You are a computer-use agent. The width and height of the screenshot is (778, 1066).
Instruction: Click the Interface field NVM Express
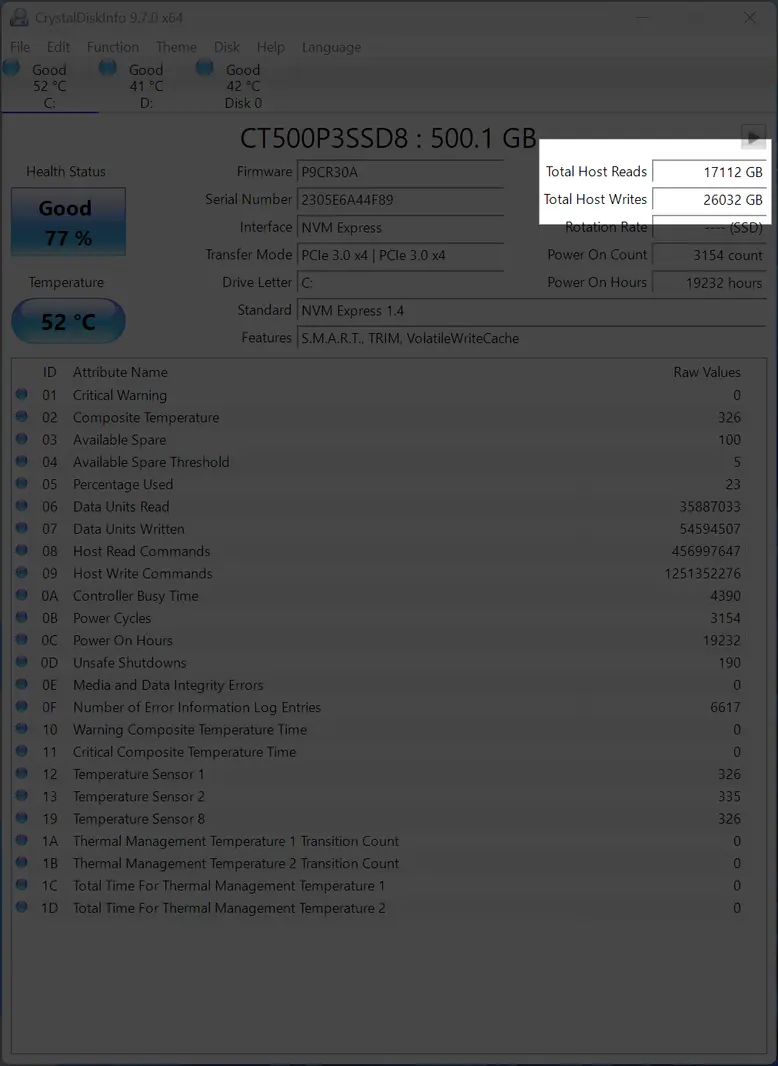(x=401, y=228)
